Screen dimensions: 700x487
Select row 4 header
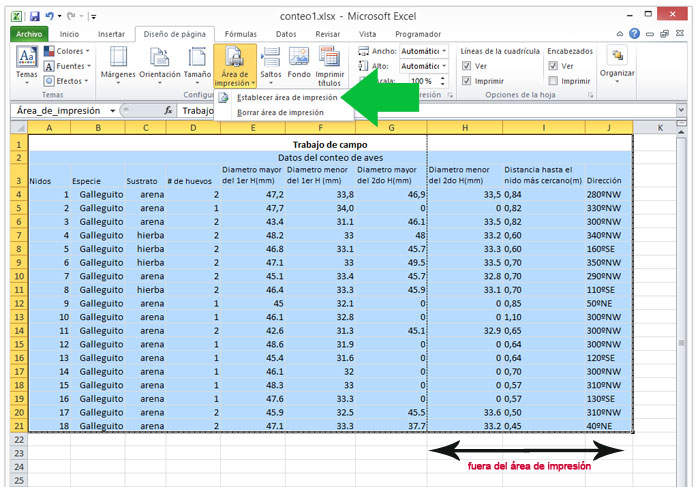(x=19, y=194)
